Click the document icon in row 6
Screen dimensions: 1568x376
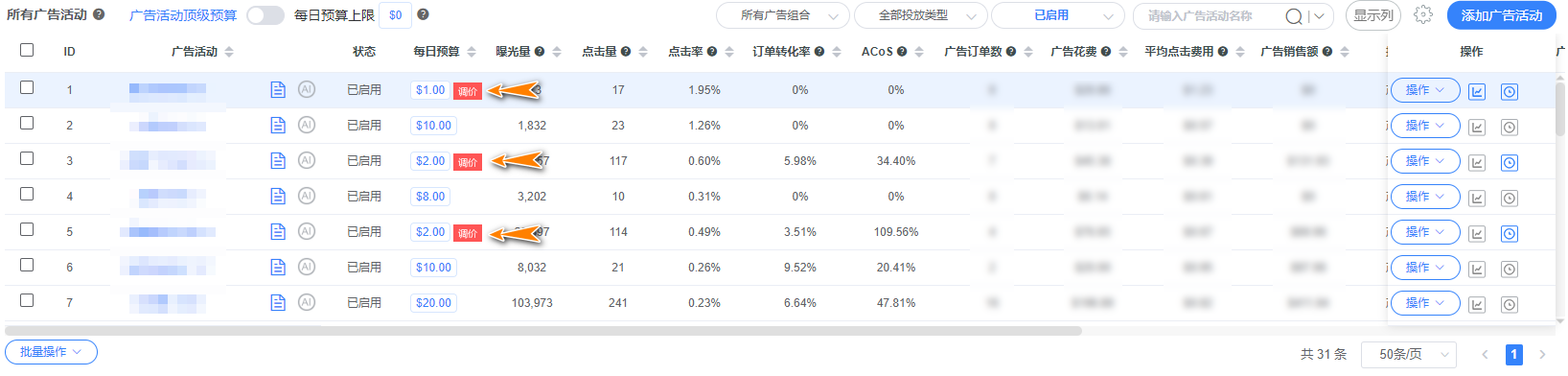[x=278, y=268]
